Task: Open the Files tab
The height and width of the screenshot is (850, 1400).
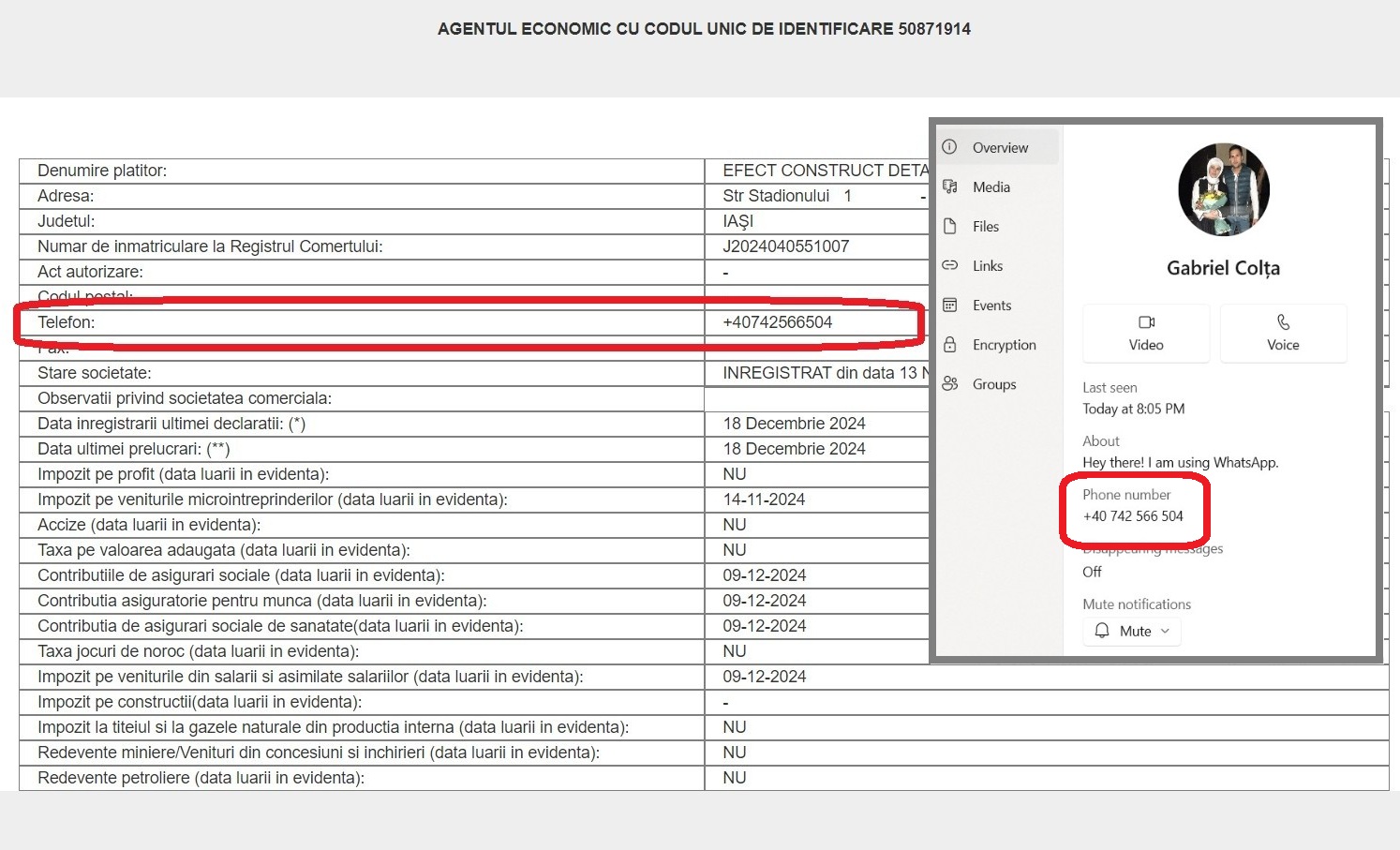Action: coord(999,226)
